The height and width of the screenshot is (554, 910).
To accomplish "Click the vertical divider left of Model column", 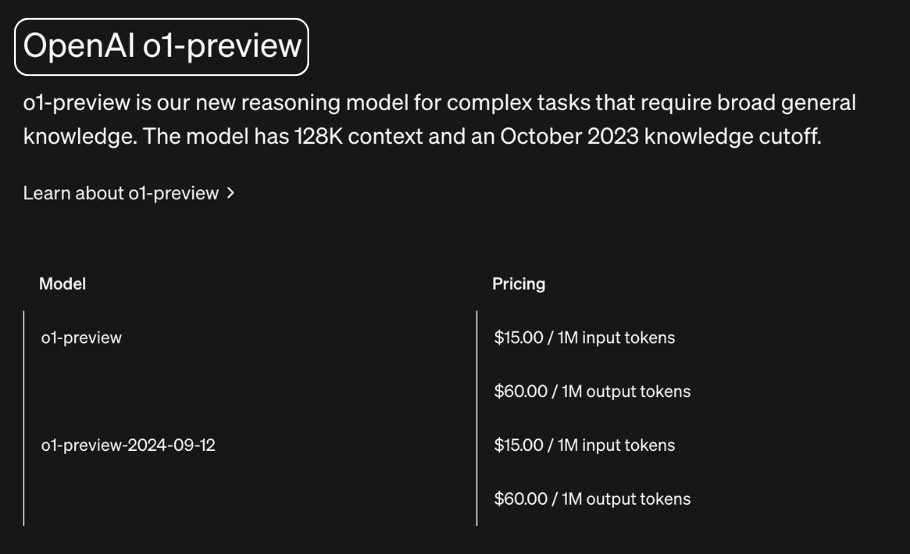I will (24, 418).
